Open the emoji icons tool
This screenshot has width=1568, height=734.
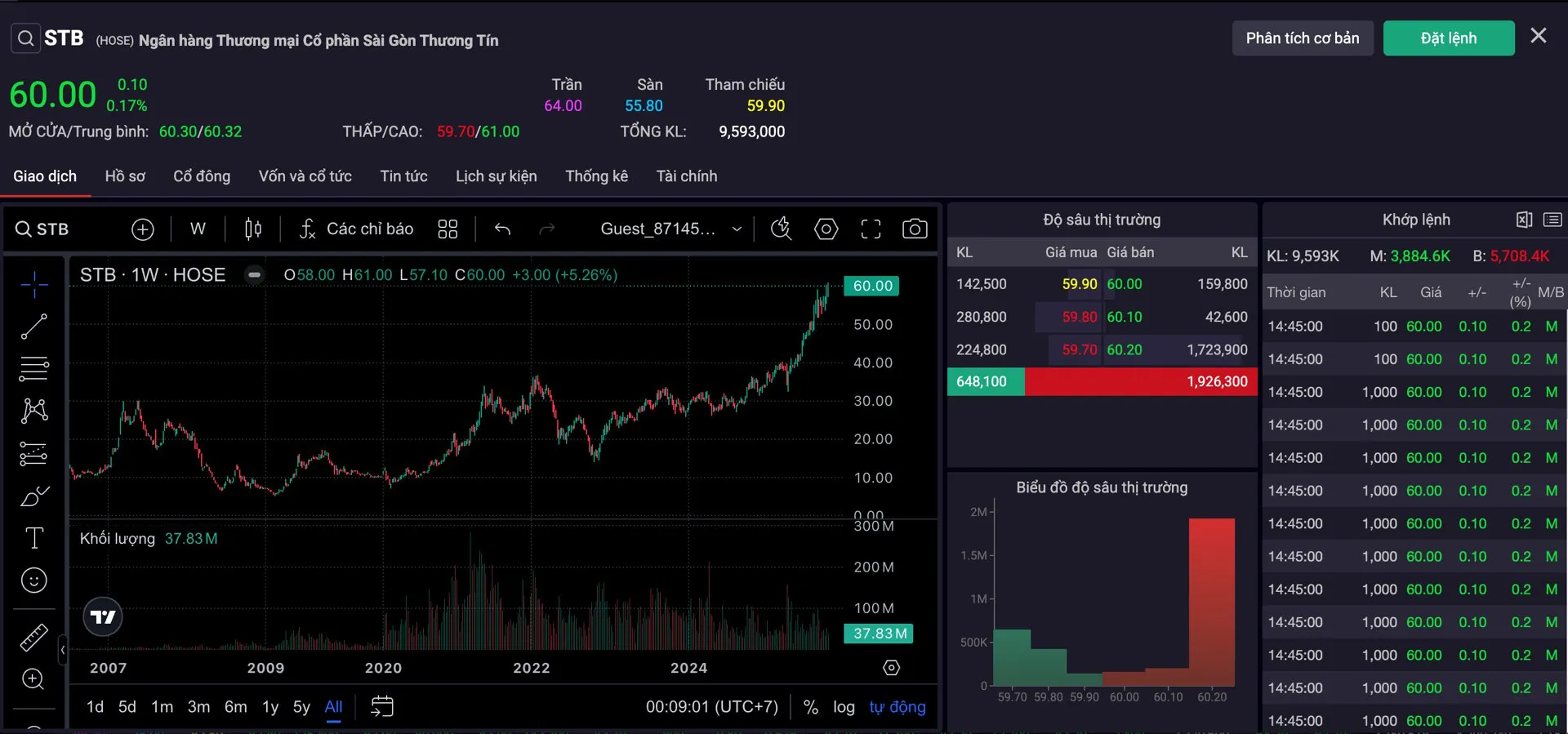tap(33, 581)
